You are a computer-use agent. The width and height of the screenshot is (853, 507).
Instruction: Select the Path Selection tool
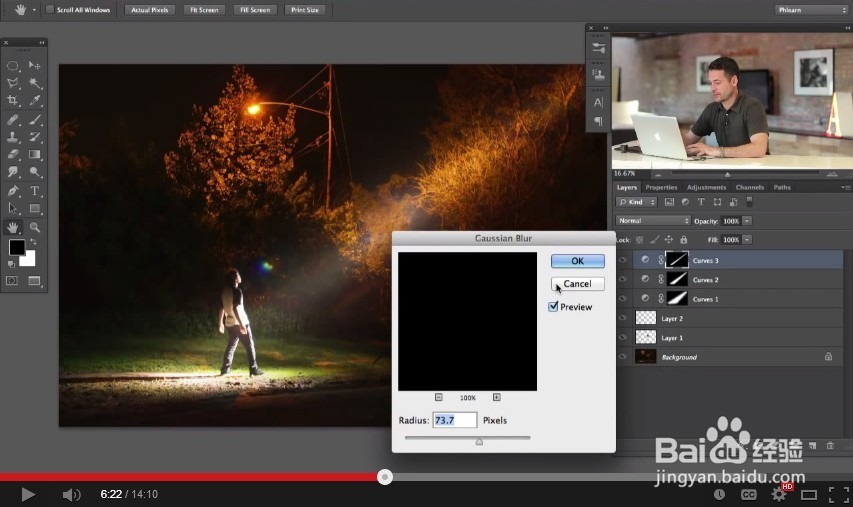point(13,208)
